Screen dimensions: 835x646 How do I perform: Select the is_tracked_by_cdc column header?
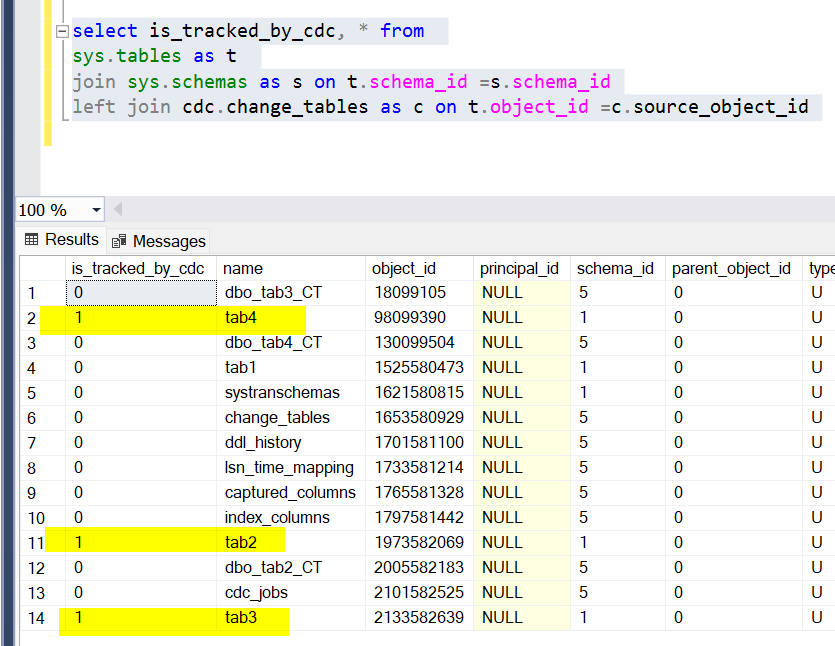(x=141, y=268)
